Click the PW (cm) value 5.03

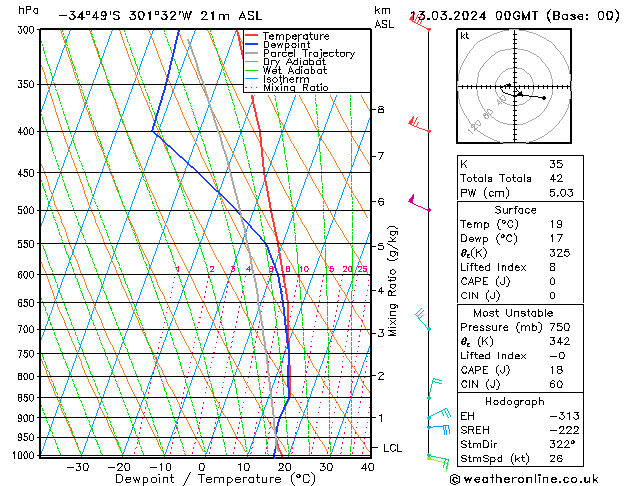561,193
